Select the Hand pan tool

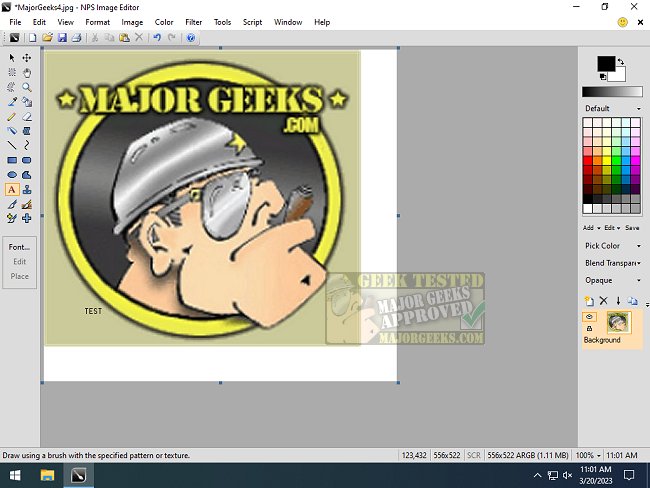point(26,72)
